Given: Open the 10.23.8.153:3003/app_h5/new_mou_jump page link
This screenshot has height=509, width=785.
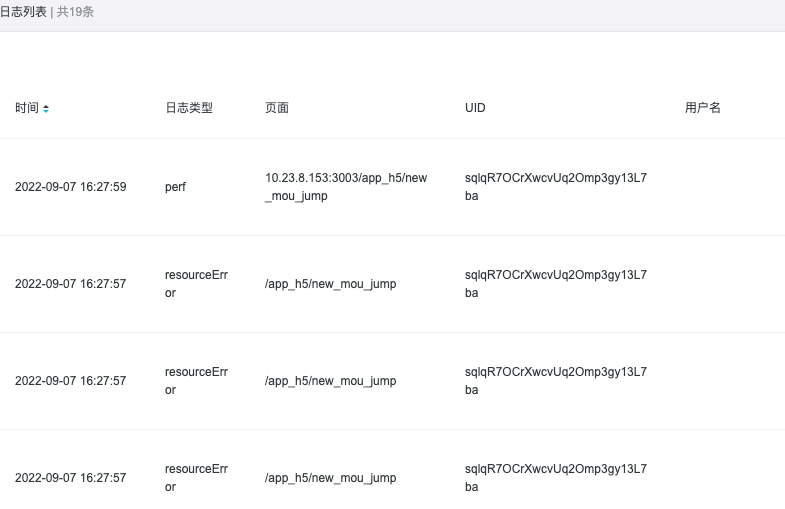Looking at the screenshot, I should [x=346, y=187].
